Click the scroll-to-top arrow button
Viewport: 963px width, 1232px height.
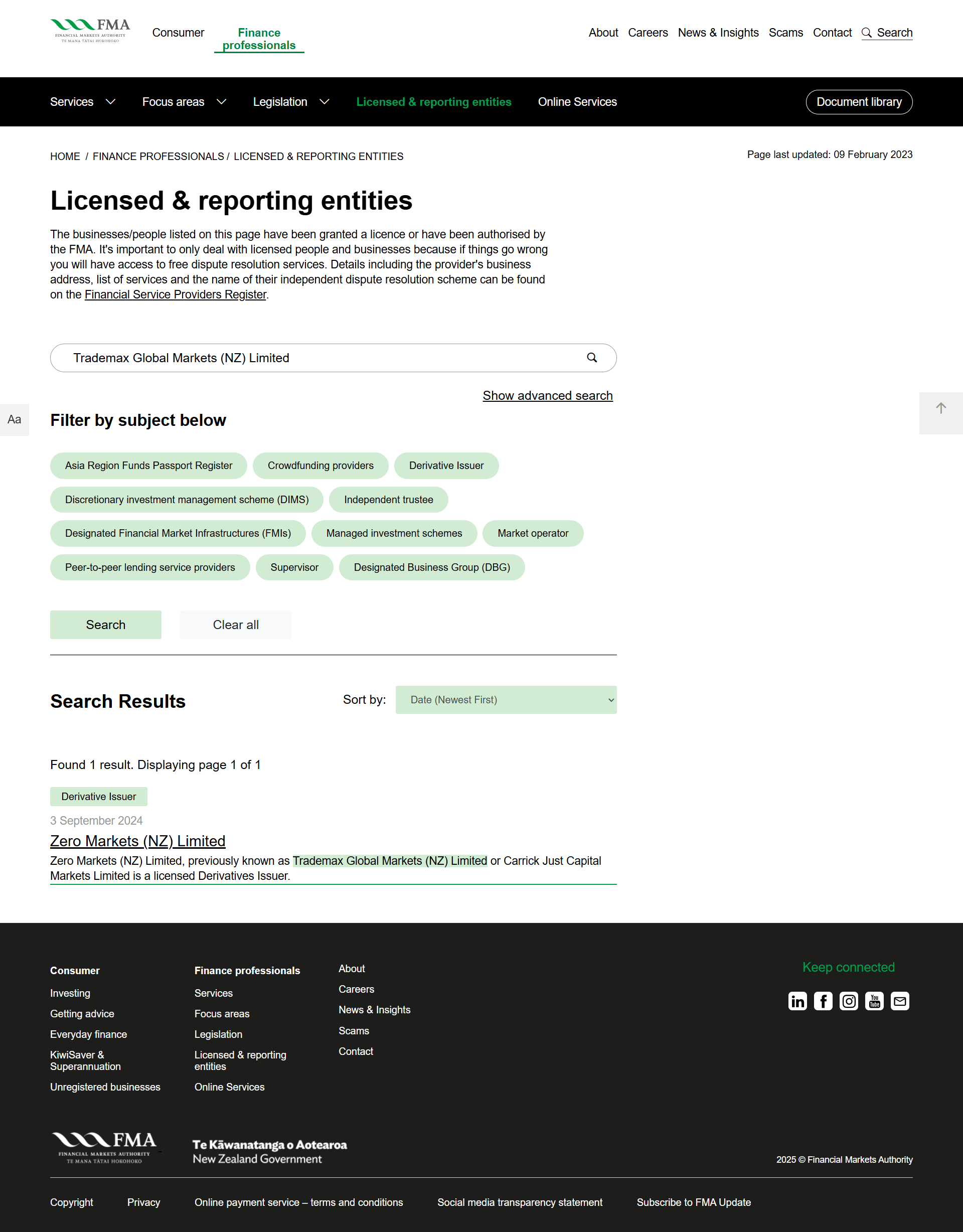tap(940, 412)
